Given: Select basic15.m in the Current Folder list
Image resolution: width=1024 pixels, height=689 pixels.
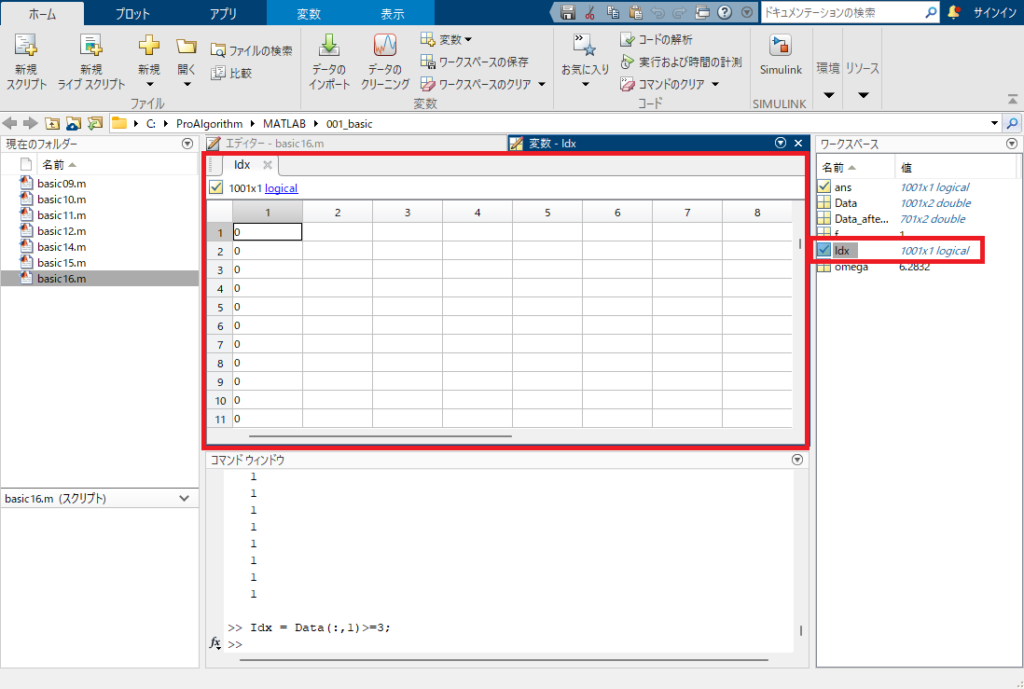Looking at the screenshot, I should pos(61,263).
